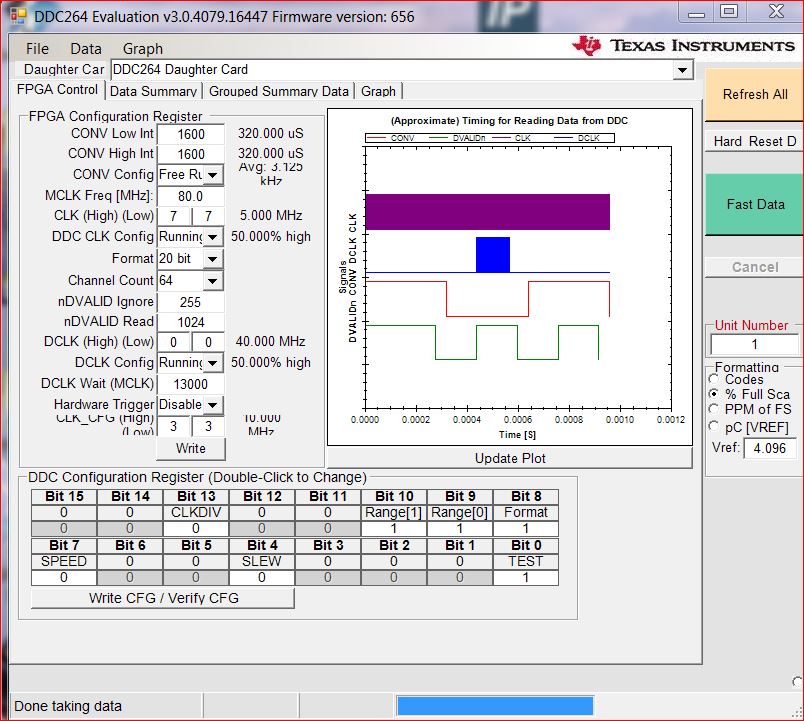Click the CLK High value field
Viewport: 804px width, 721px height.
[x=174, y=216]
